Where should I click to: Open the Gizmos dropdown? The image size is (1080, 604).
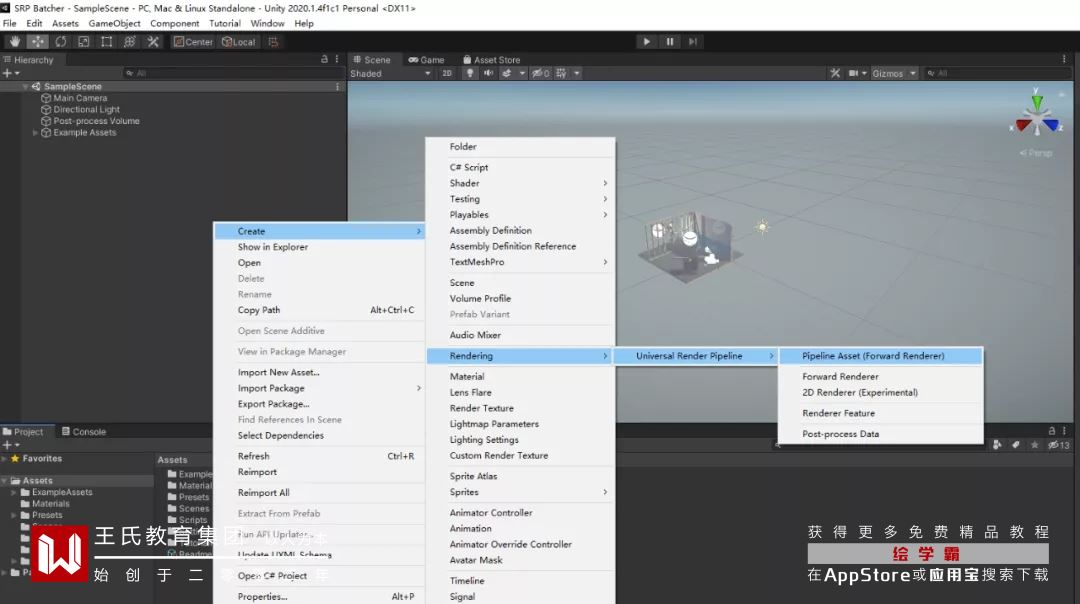coord(892,73)
